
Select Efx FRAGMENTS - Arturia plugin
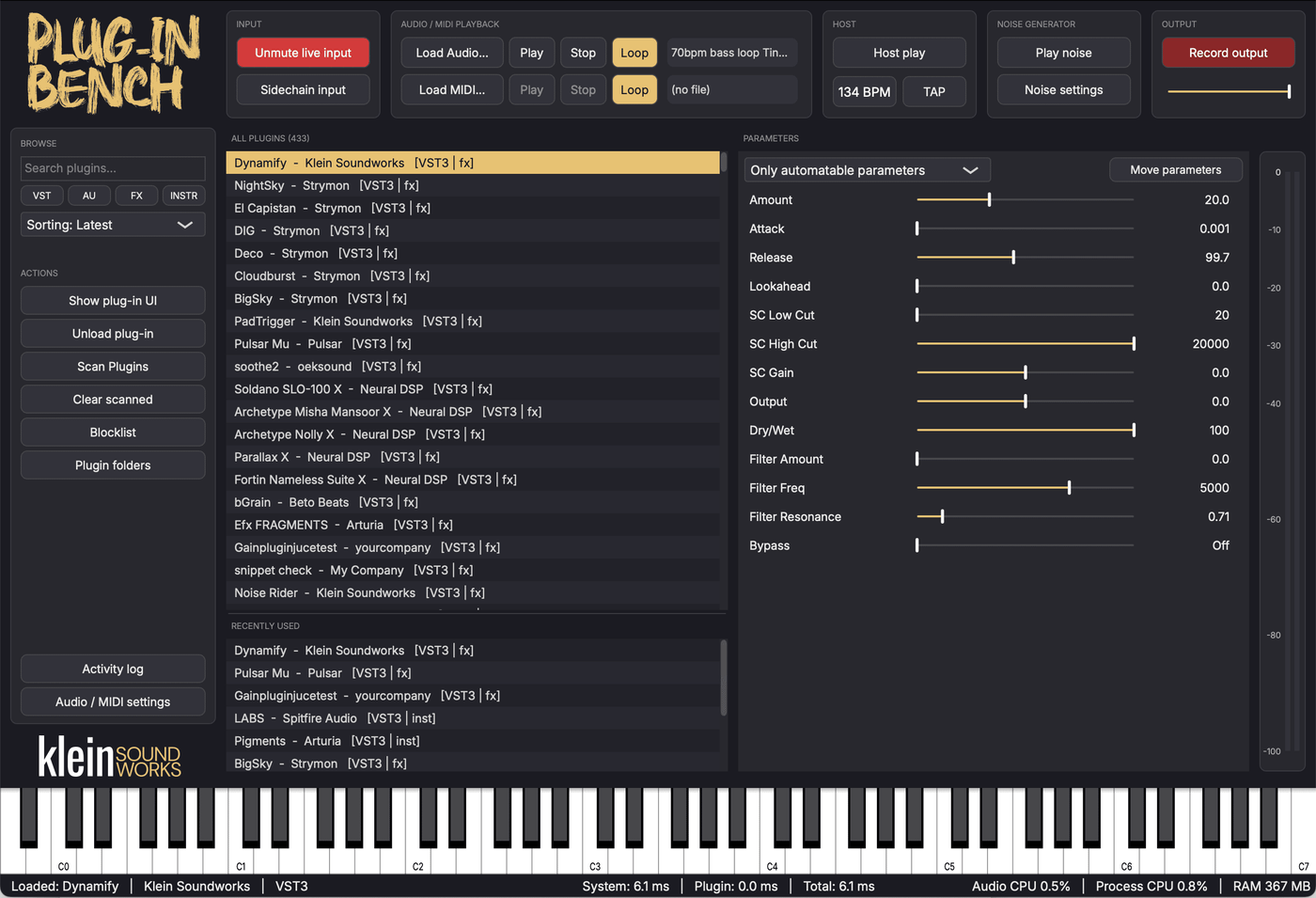(x=473, y=525)
